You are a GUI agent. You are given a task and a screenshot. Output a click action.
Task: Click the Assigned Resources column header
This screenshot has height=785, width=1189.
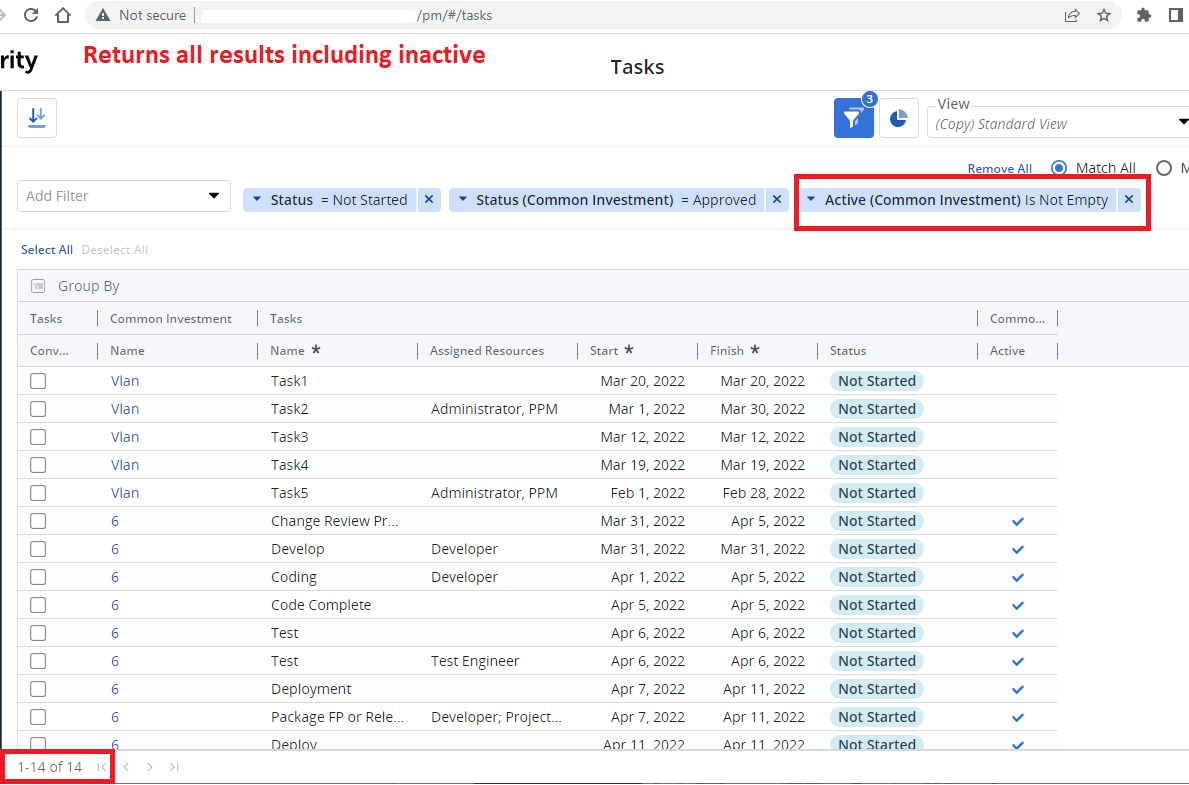[x=487, y=351]
